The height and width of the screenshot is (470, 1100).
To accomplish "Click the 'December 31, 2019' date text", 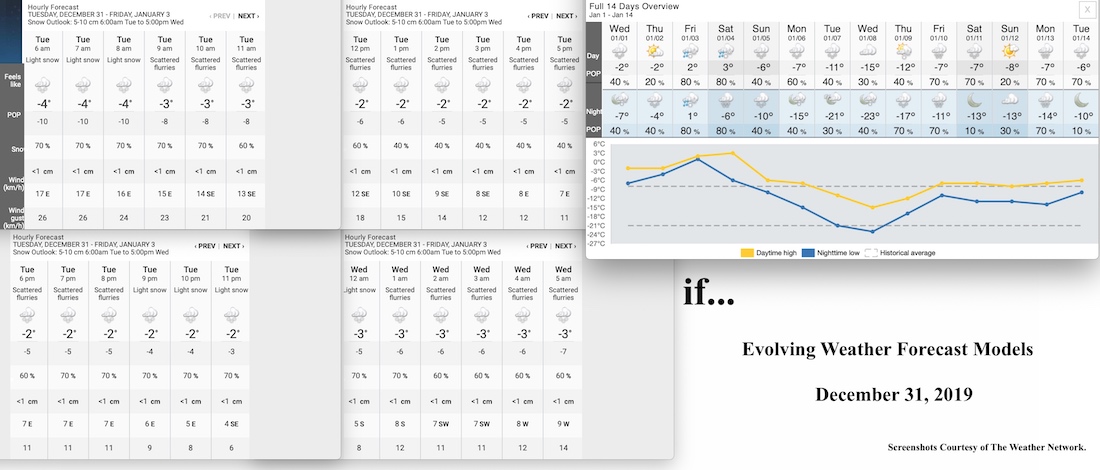I will click(893, 394).
